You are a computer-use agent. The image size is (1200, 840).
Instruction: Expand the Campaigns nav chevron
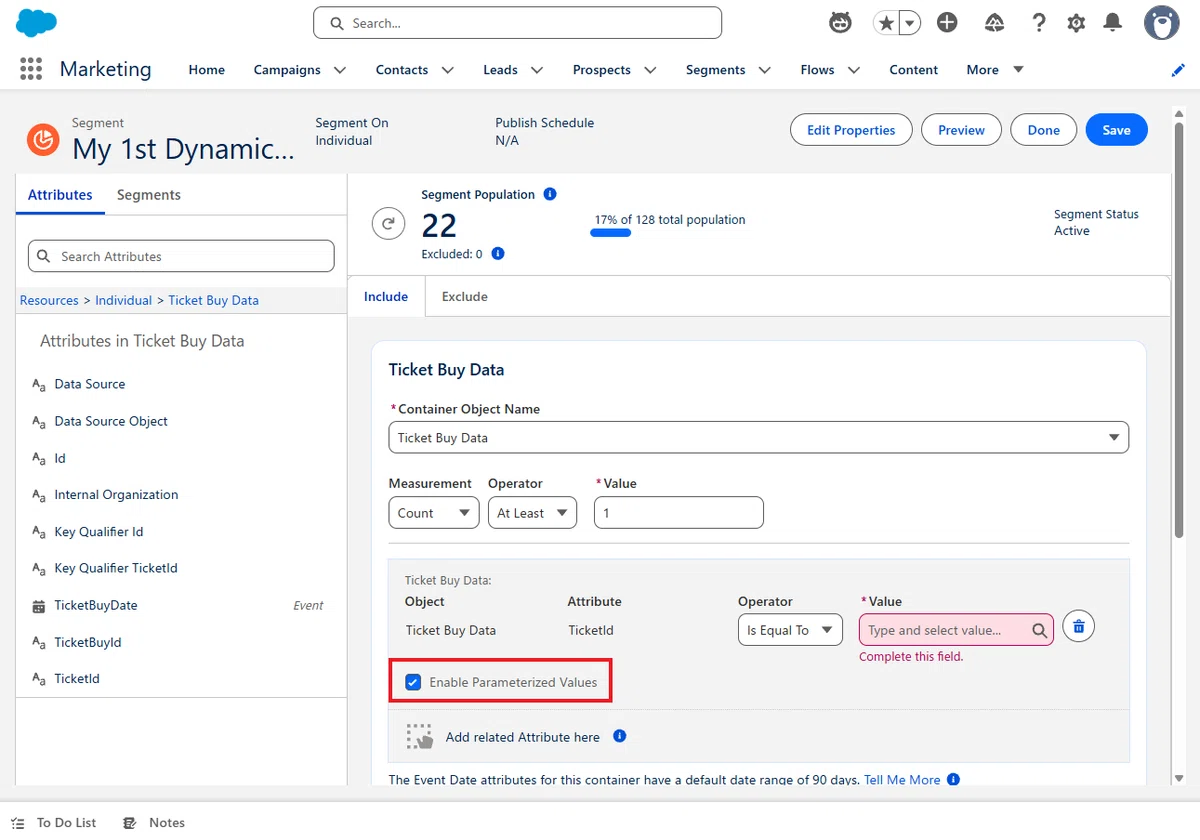click(340, 70)
